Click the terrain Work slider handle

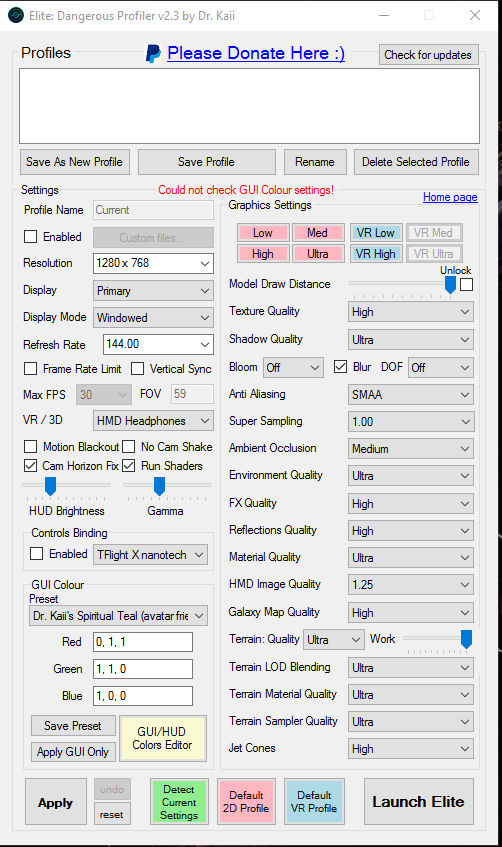click(x=466, y=639)
